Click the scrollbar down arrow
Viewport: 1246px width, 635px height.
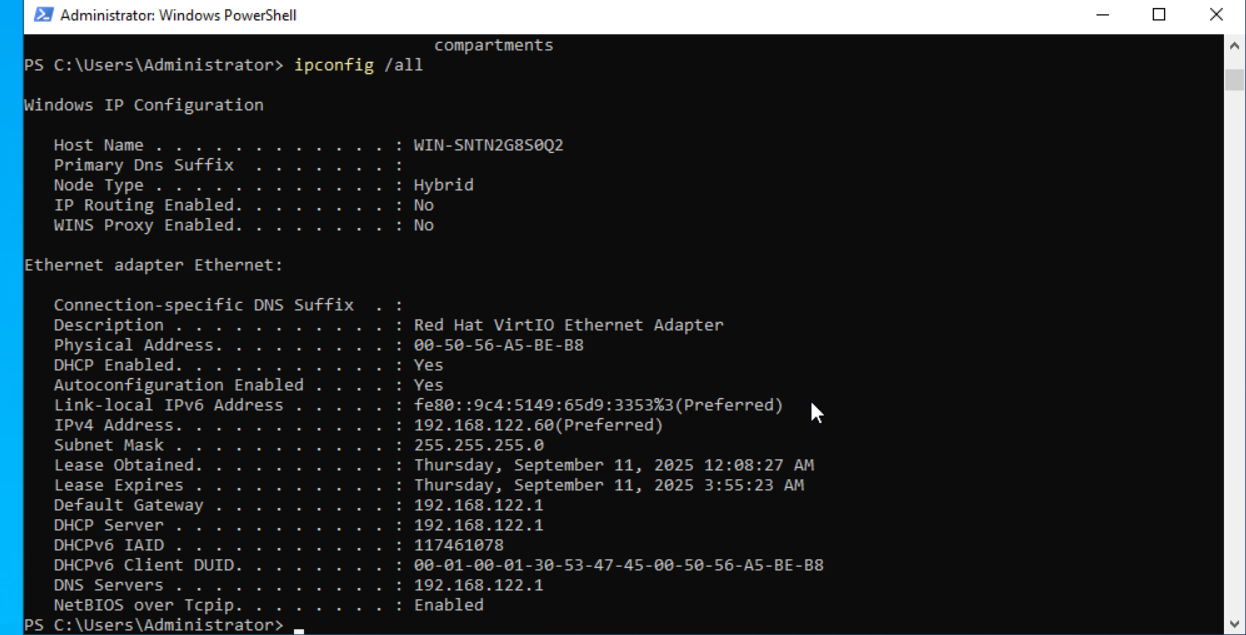[x=1234, y=623]
